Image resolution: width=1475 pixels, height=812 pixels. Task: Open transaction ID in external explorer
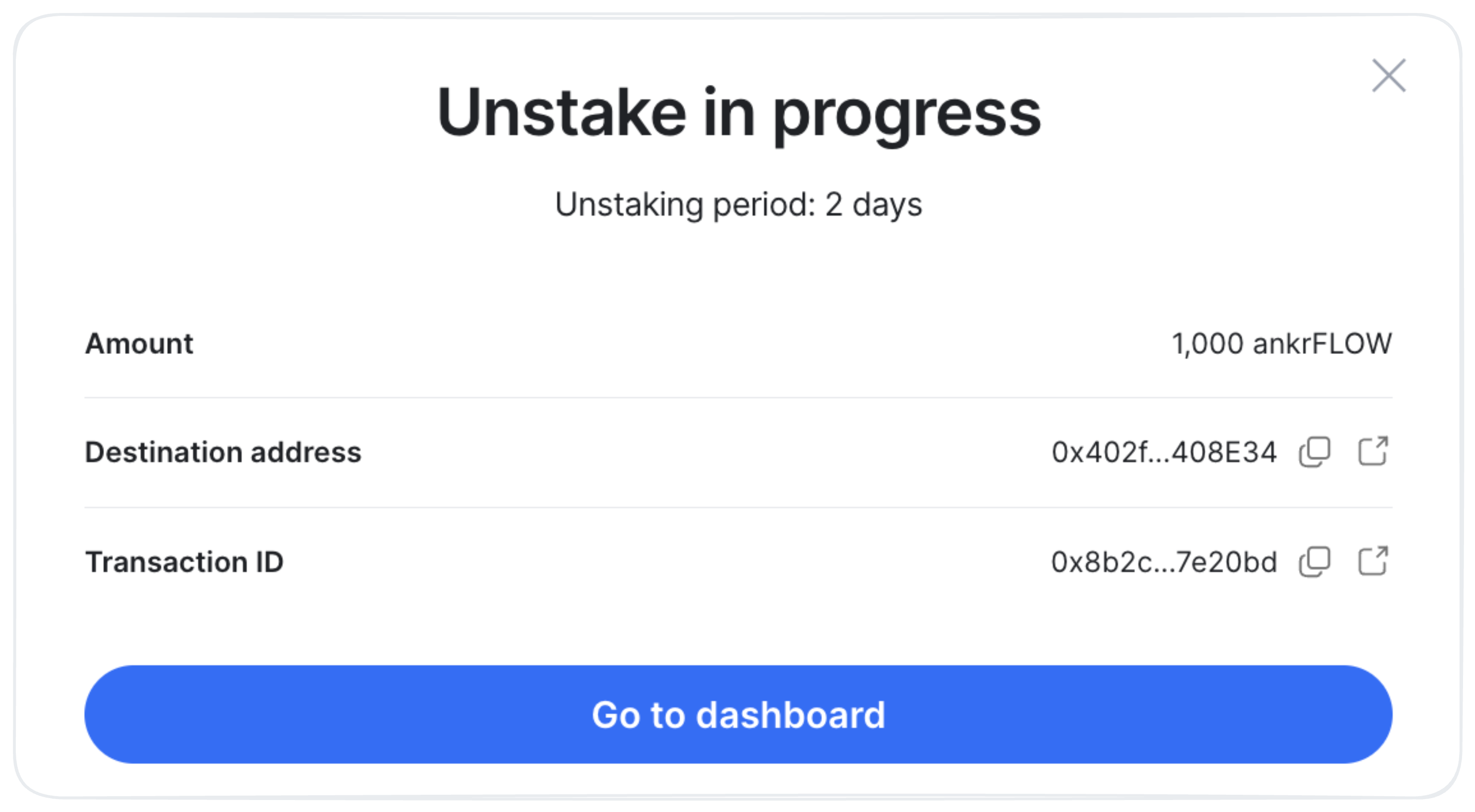pos(1373,561)
